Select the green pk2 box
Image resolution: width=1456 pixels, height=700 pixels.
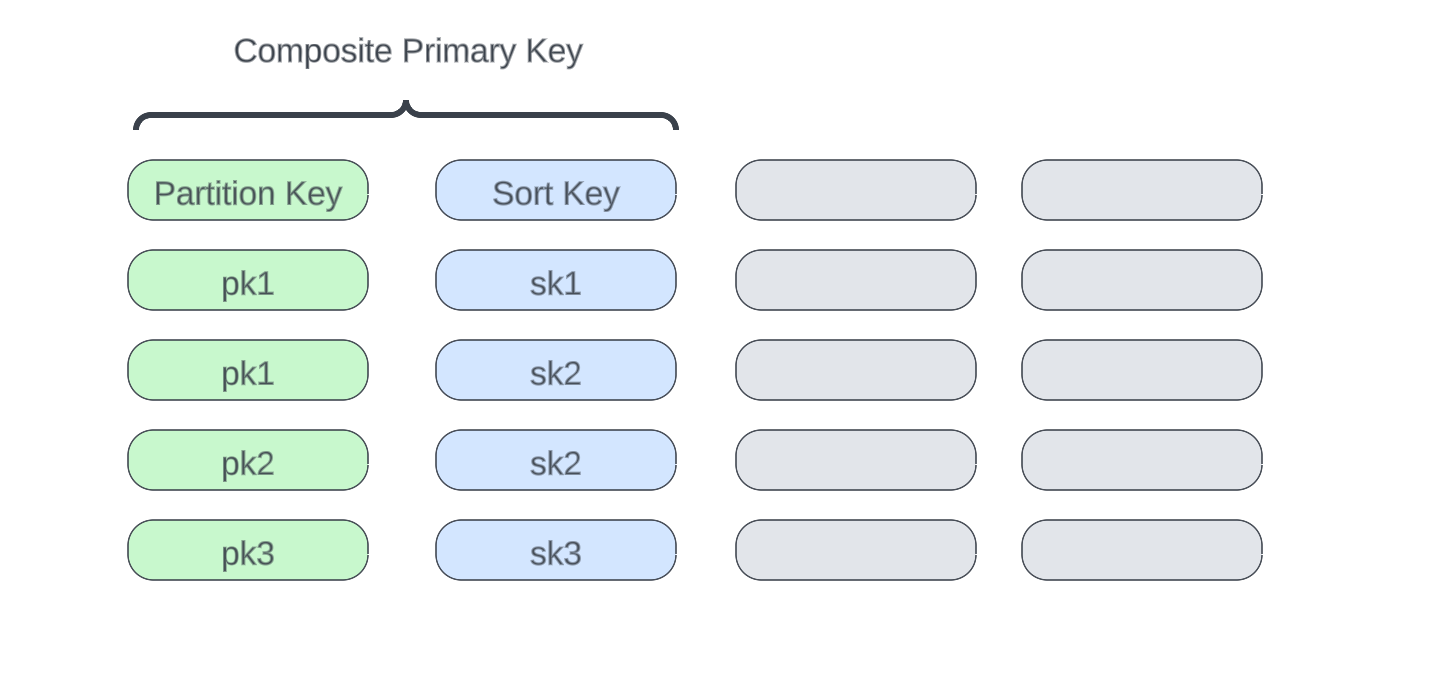(248, 460)
